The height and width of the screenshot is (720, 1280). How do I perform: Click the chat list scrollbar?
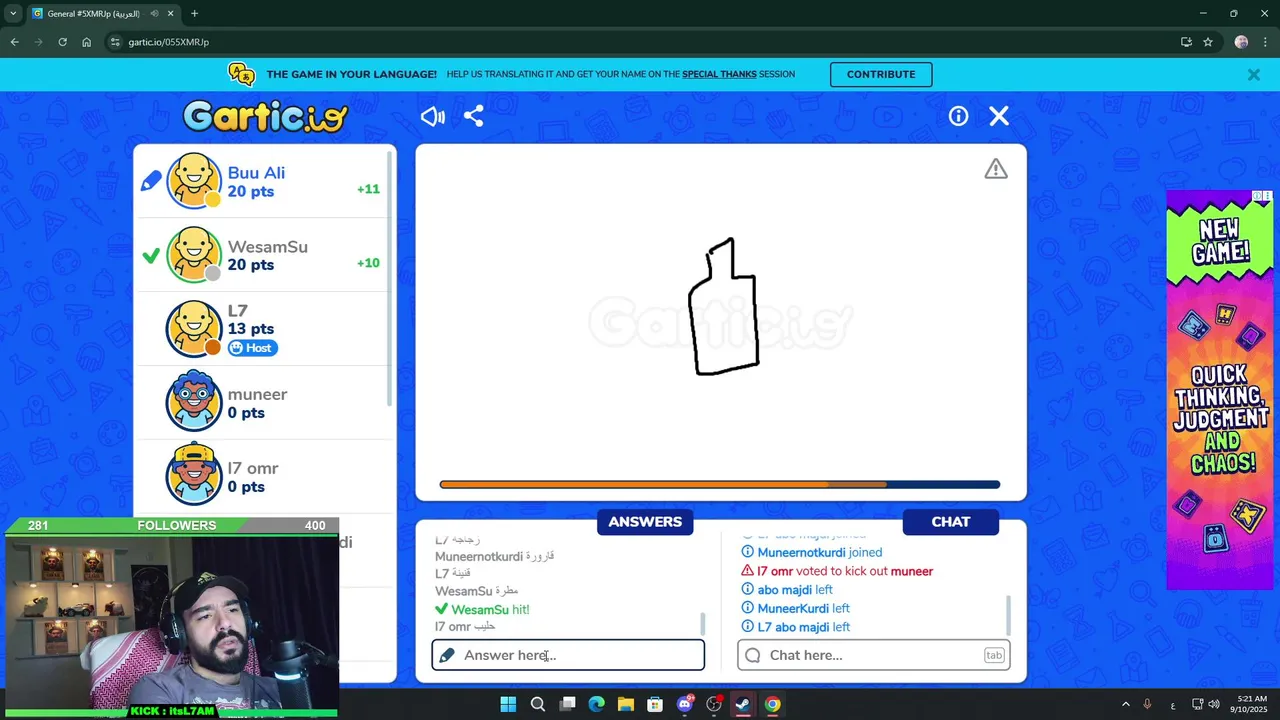pyautogui.click(x=1008, y=615)
